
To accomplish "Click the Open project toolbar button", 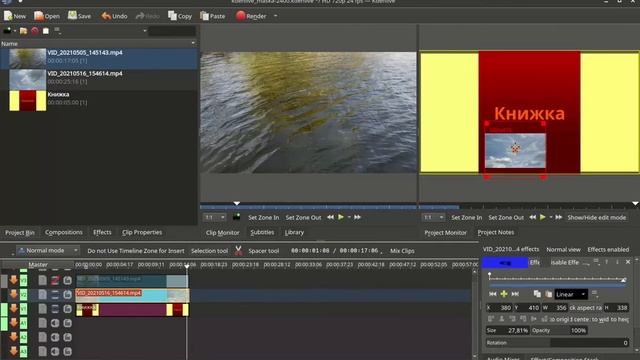I will (47, 16).
